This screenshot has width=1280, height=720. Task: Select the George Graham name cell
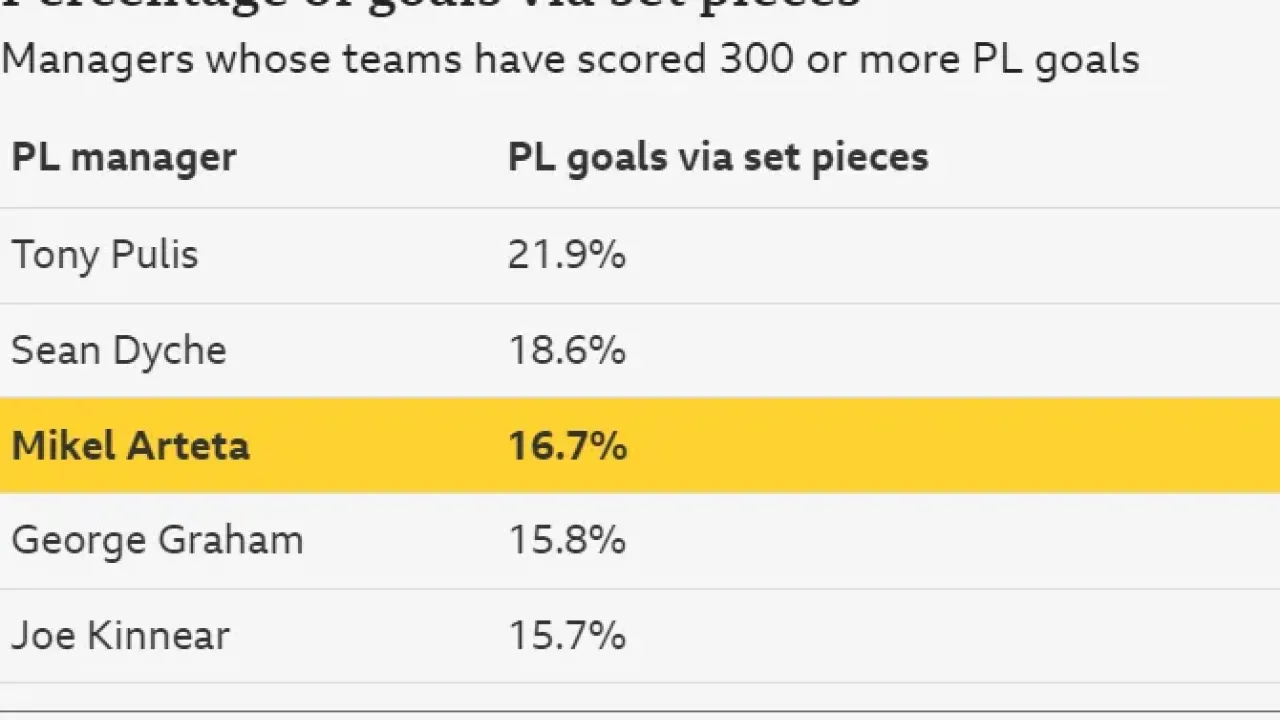tap(157, 541)
